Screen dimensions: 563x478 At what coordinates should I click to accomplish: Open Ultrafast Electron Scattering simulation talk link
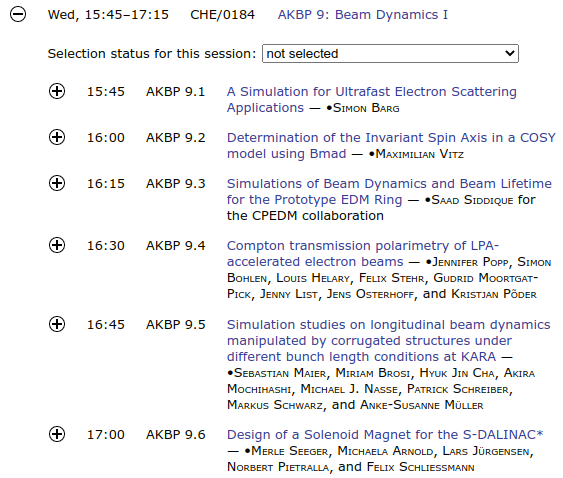tap(372, 99)
